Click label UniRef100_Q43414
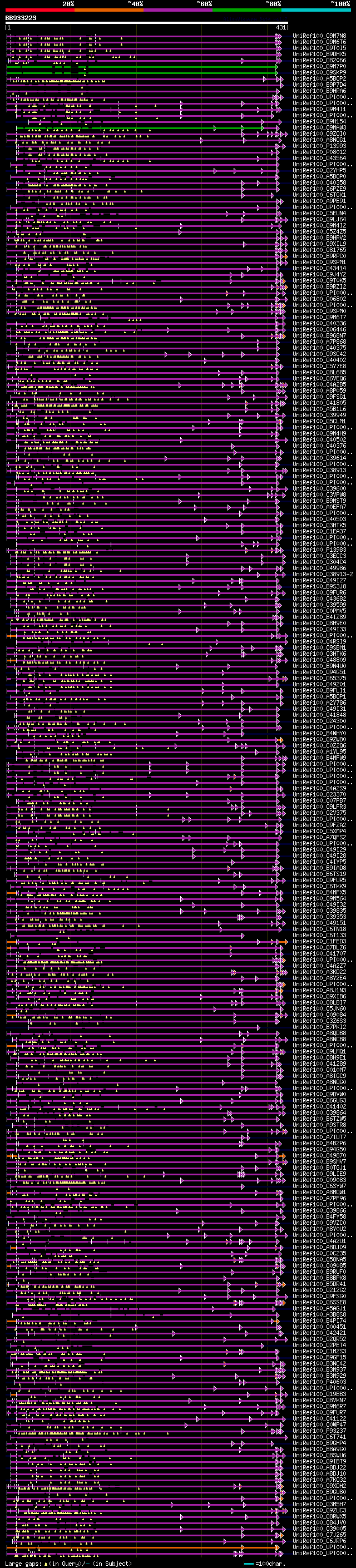The width and height of the screenshot is (356, 1568). pyautogui.click(x=319, y=269)
